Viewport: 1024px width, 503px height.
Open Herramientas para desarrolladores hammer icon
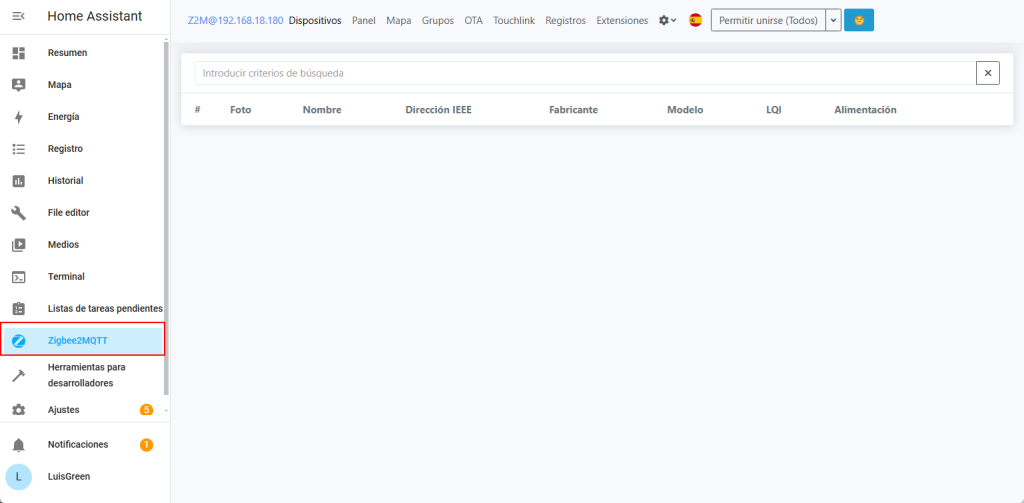18,375
